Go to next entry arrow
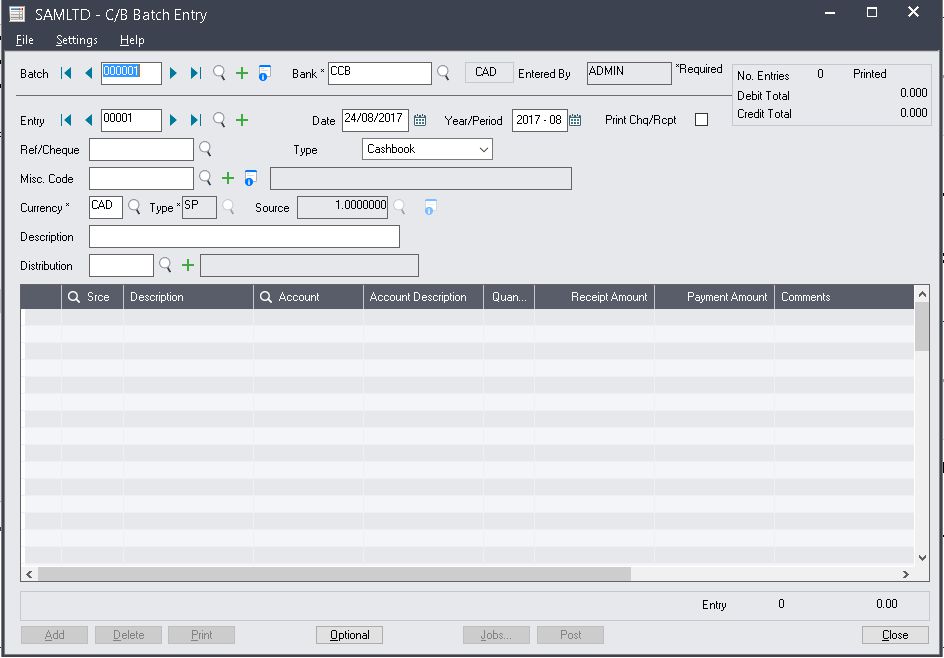 tap(173, 120)
